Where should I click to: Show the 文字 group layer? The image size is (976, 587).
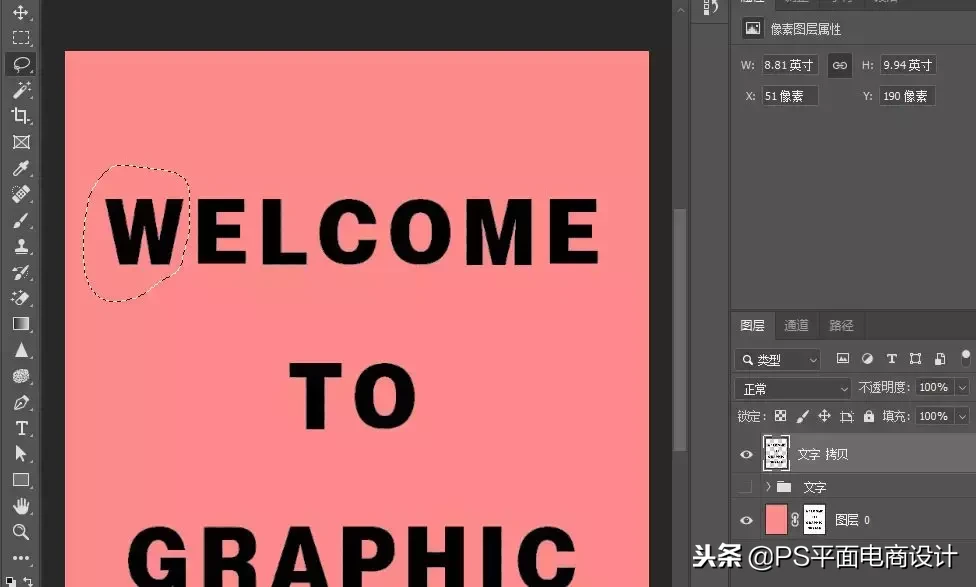pyautogui.click(x=746, y=487)
